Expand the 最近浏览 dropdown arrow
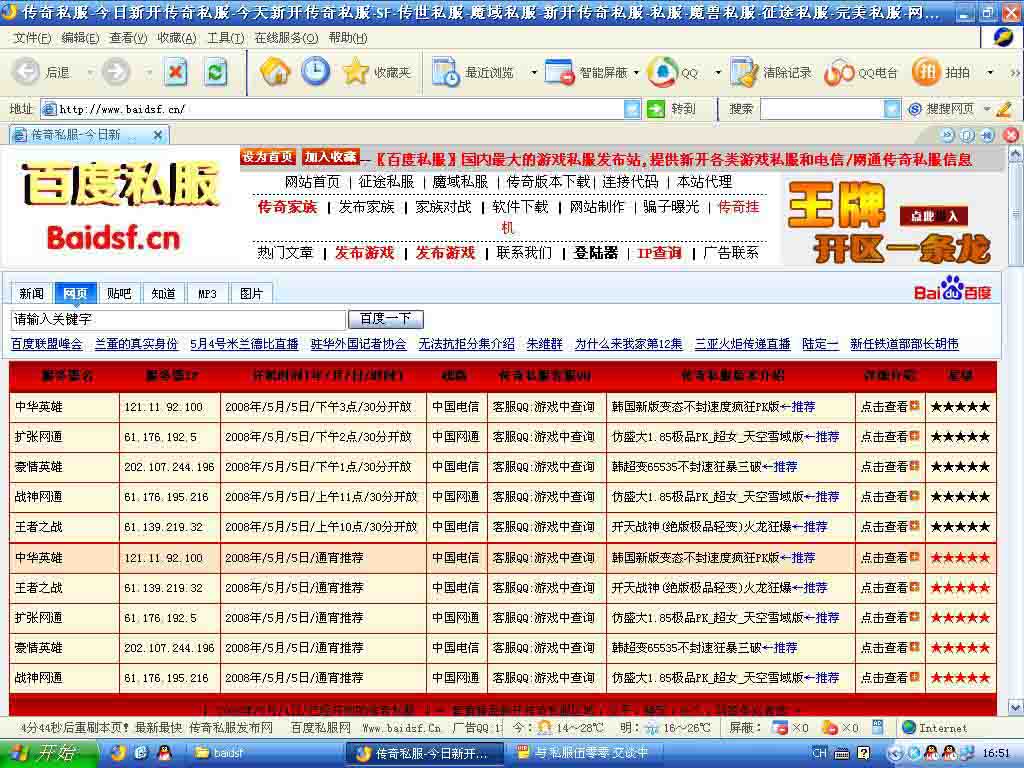 pos(533,73)
